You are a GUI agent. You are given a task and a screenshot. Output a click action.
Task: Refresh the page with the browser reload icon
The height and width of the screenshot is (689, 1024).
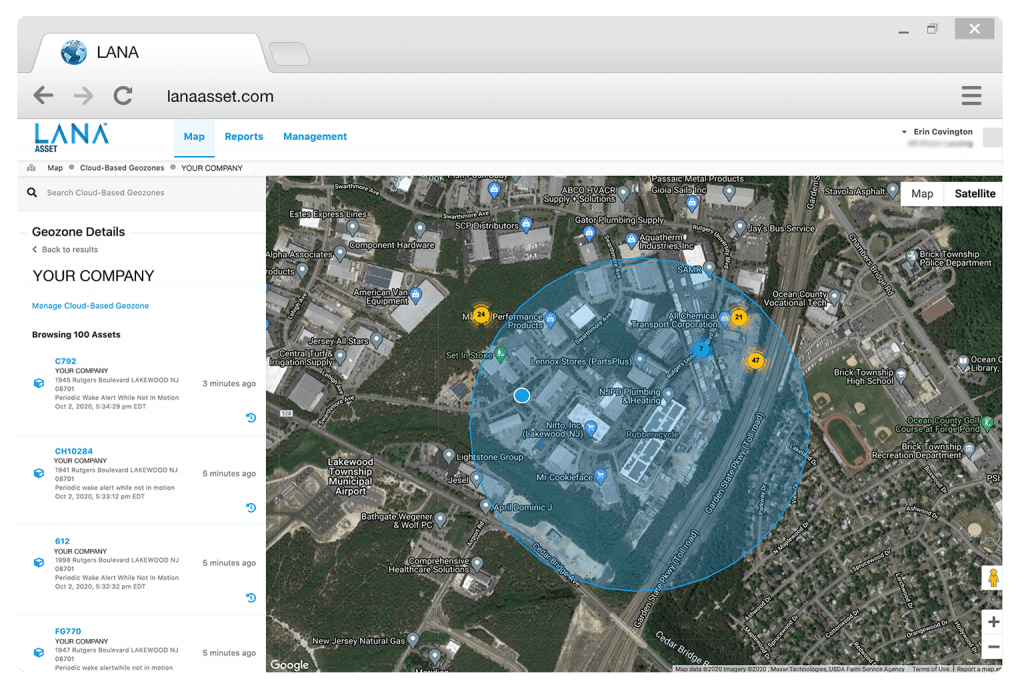click(x=122, y=95)
